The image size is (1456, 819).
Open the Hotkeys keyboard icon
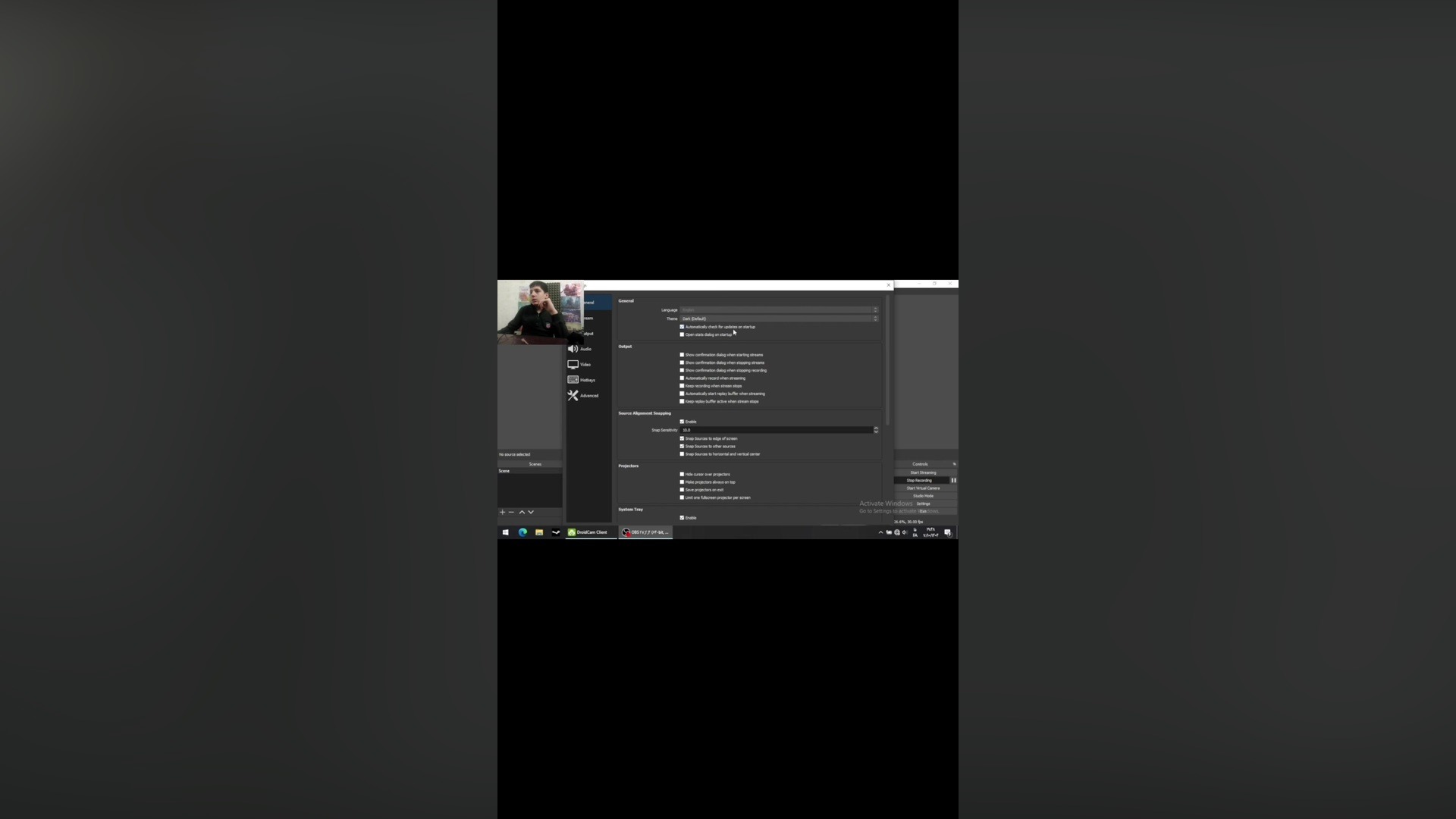[573, 380]
